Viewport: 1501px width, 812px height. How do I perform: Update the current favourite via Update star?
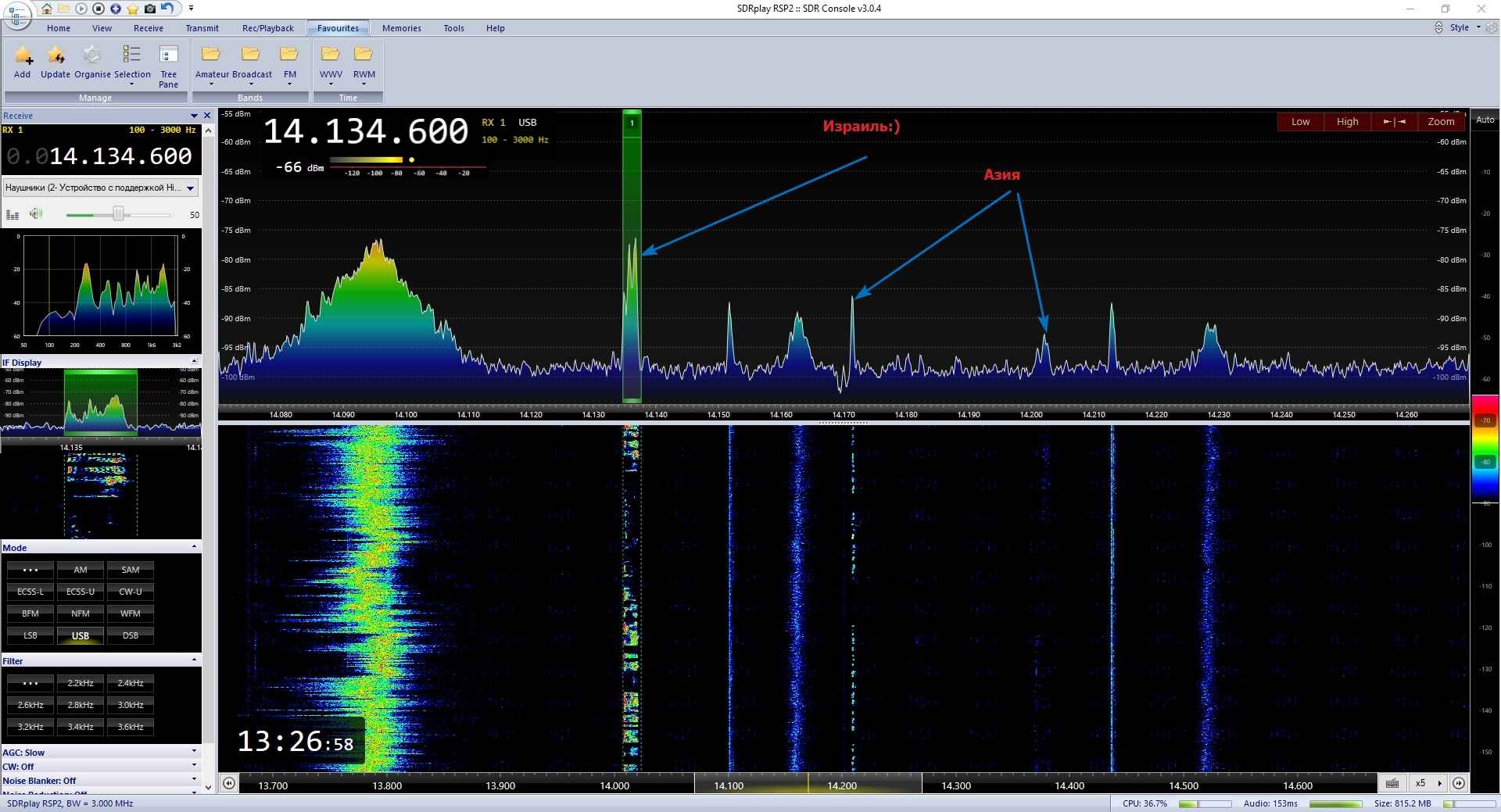pos(56,63)
